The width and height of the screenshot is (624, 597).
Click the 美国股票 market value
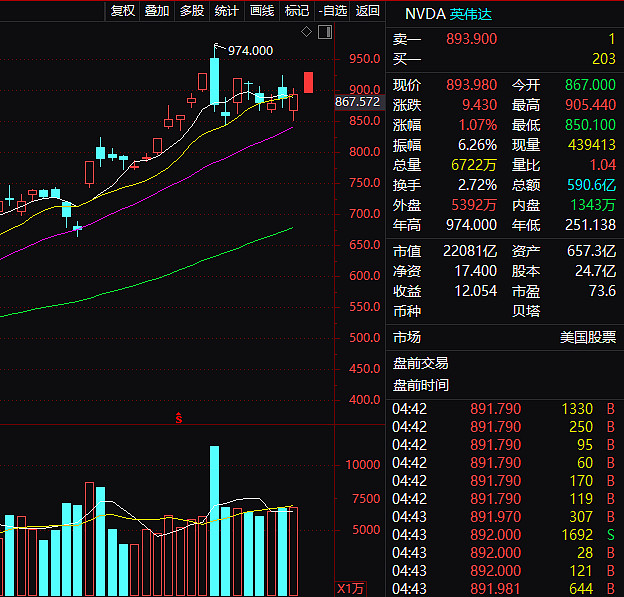pyautogui.click(x=588, y=338)
